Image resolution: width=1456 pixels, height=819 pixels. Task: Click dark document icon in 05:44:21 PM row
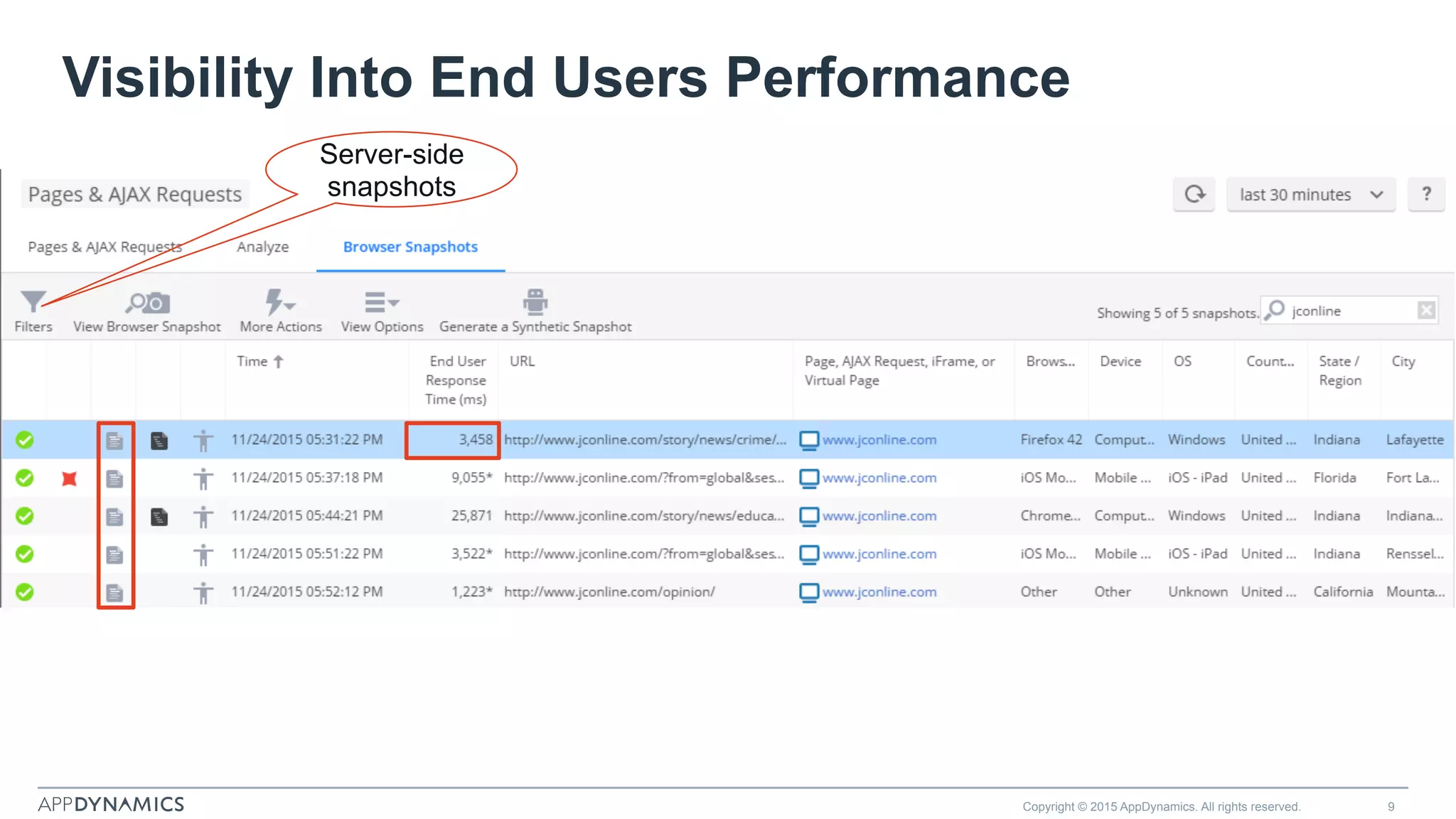click(159, 517)
